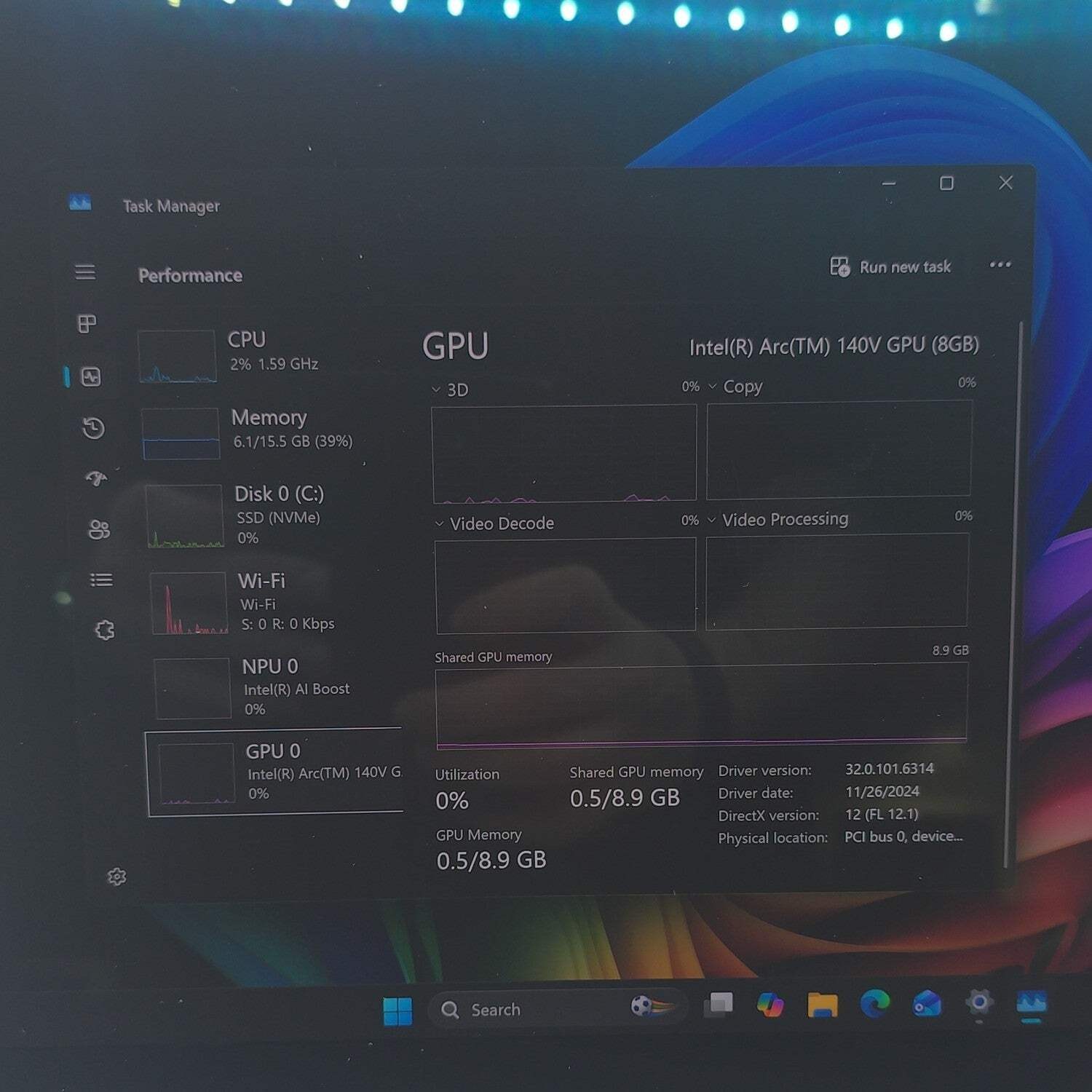
Task: Click the 3D usage graph
Action: [x=565, y=454]
